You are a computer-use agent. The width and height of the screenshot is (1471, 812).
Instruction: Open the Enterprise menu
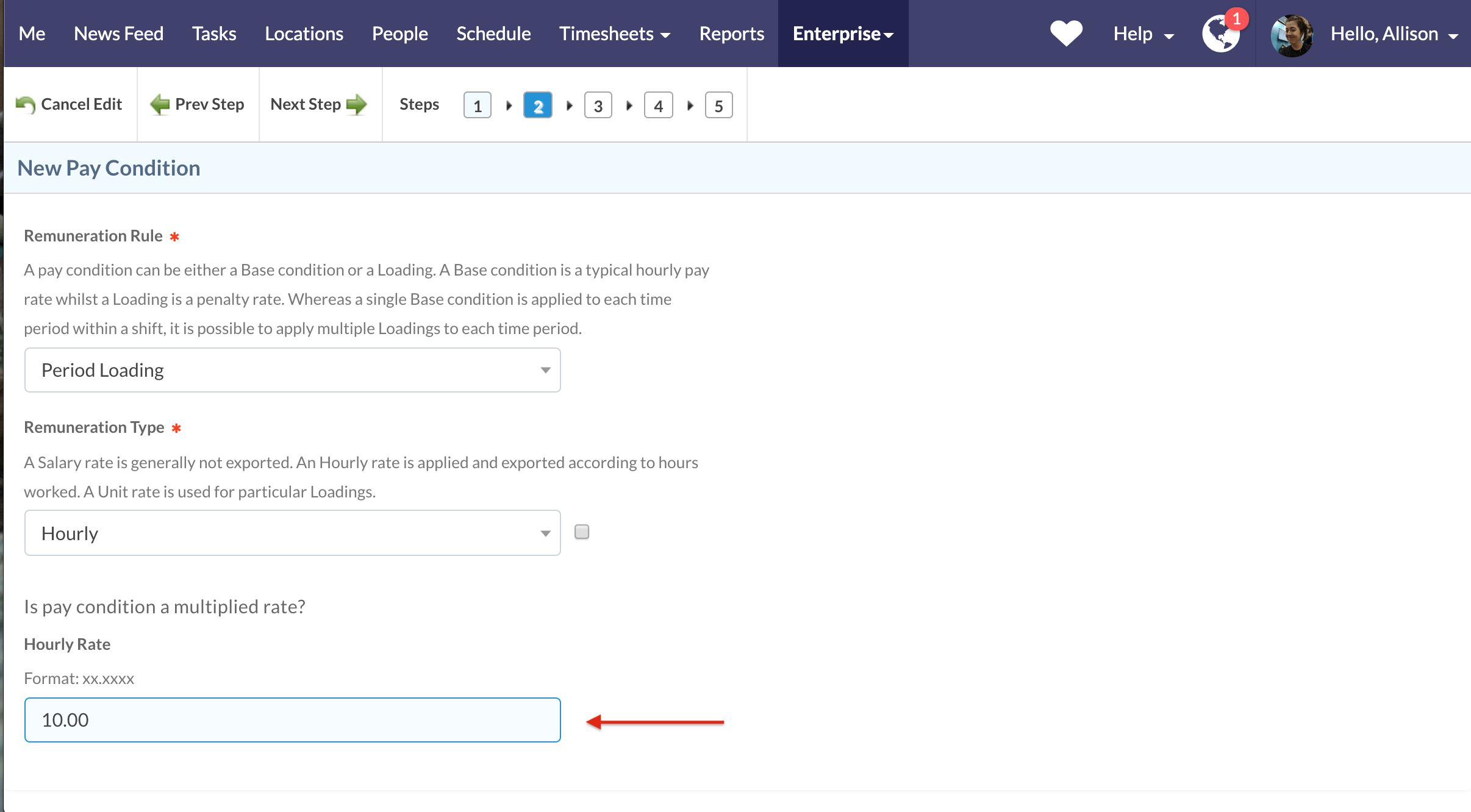[842, 34]
